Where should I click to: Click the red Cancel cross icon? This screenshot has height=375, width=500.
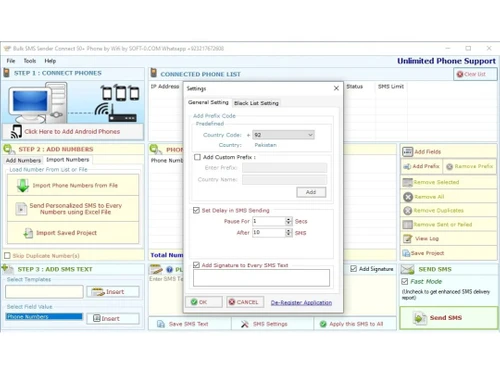click(232, 302)
